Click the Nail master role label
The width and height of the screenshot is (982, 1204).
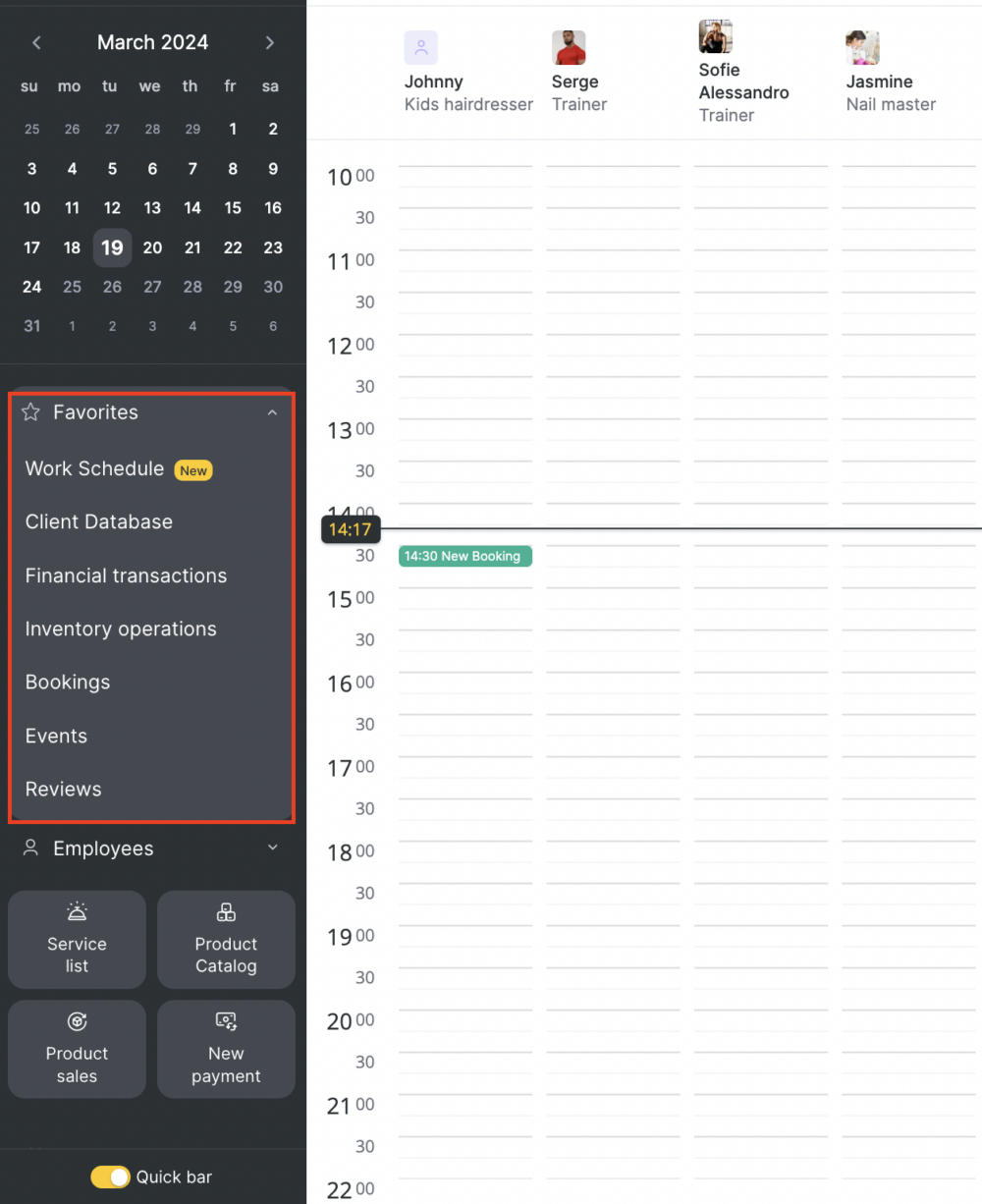pyautogui.click(x=891, y=104)
